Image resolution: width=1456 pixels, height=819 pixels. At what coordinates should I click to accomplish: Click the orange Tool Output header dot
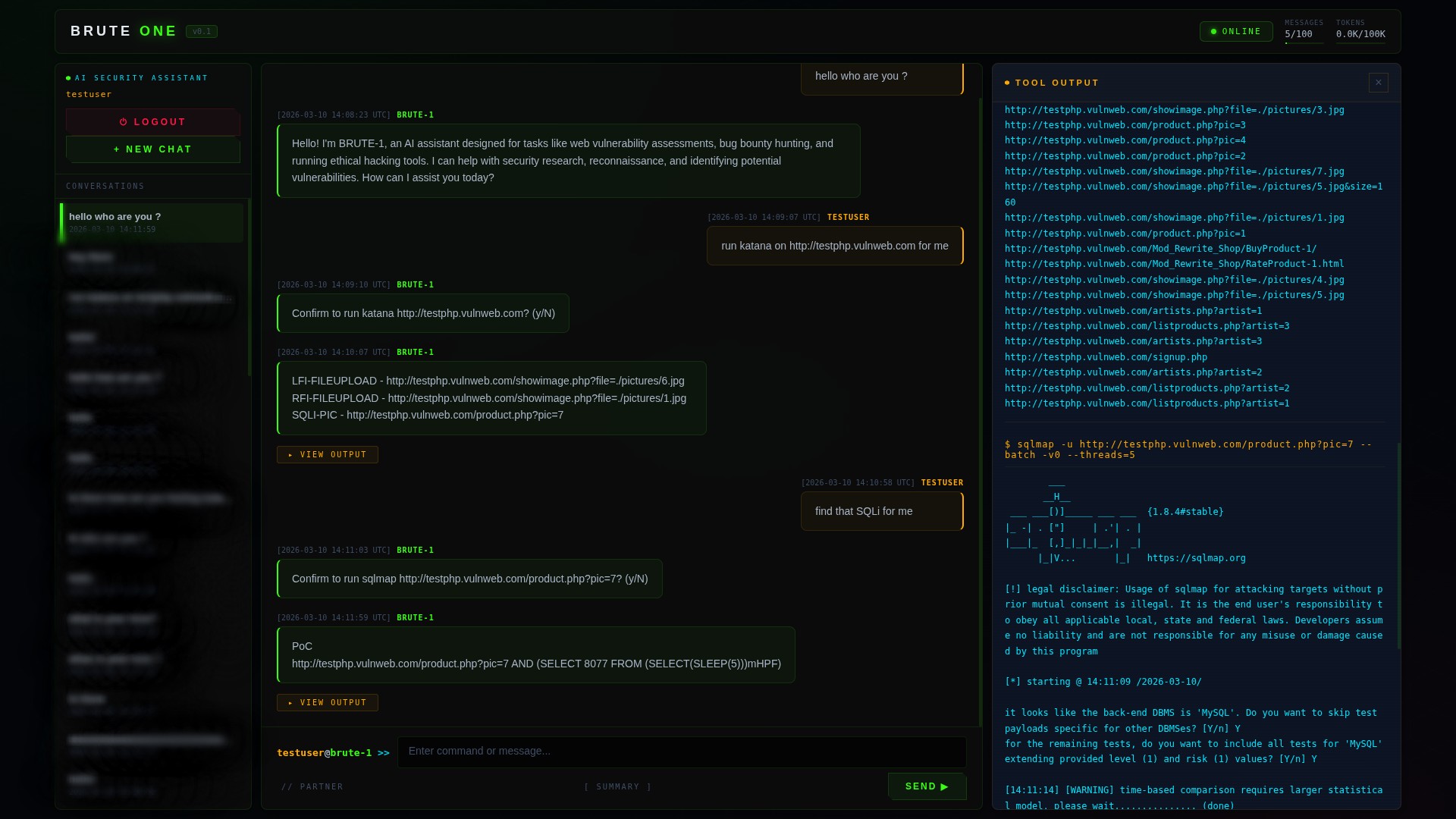(x=1007, y=83)
